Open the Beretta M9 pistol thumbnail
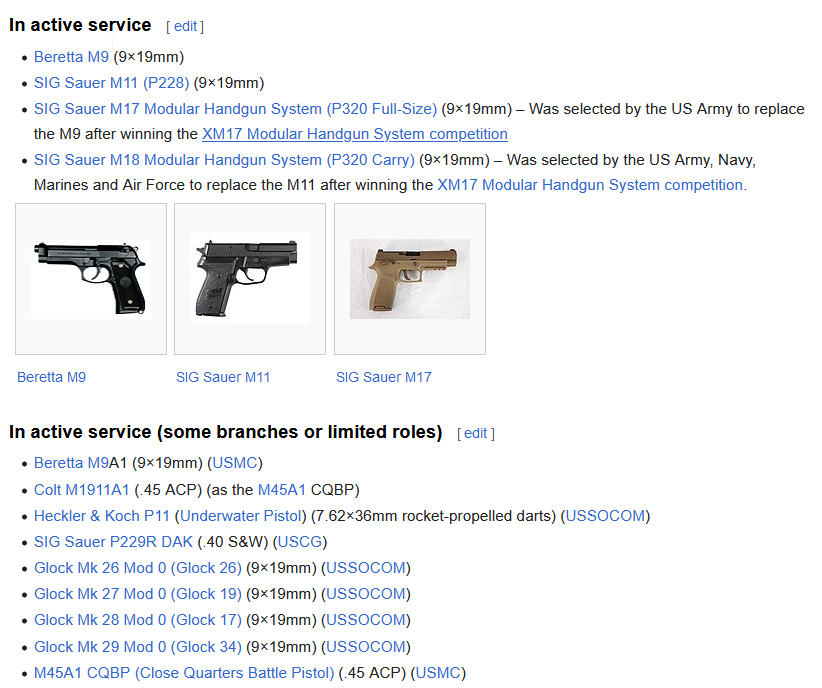822x688 pixels. [x=91, y=279]
